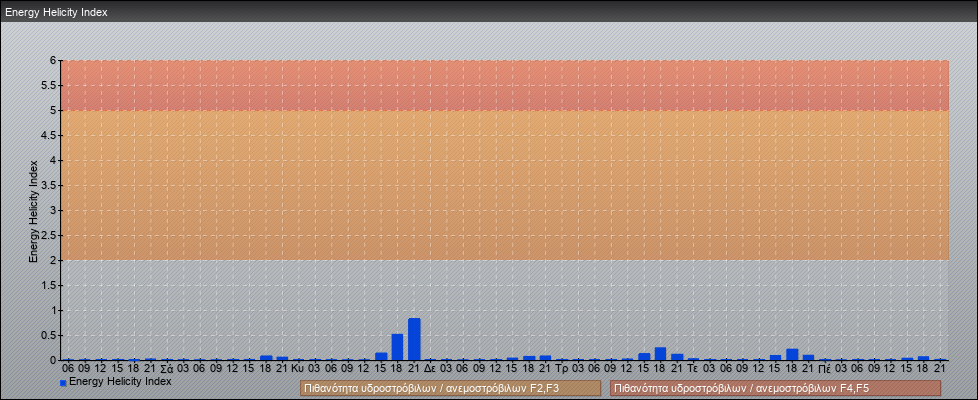This screenshot has width=978, height=400.
Task: Click the 18 bar just before Κυ
Action: [266, 358]
